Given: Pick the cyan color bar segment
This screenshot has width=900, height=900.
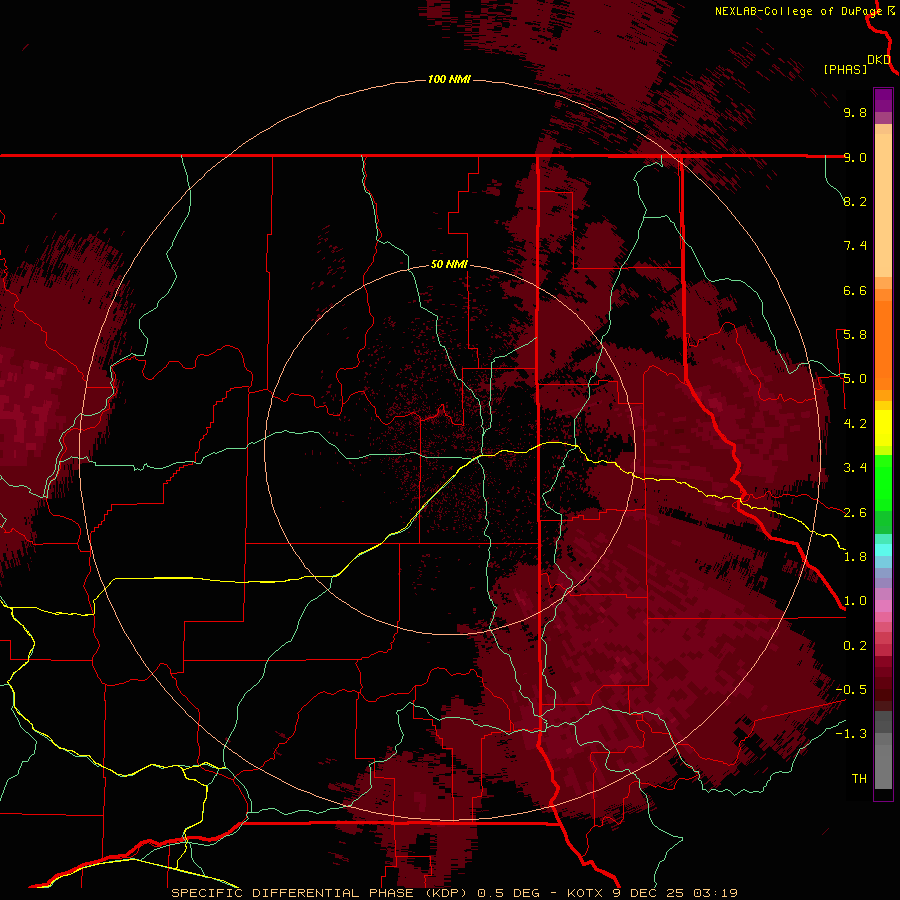Looking at the screenshot, I should point(883,550).
